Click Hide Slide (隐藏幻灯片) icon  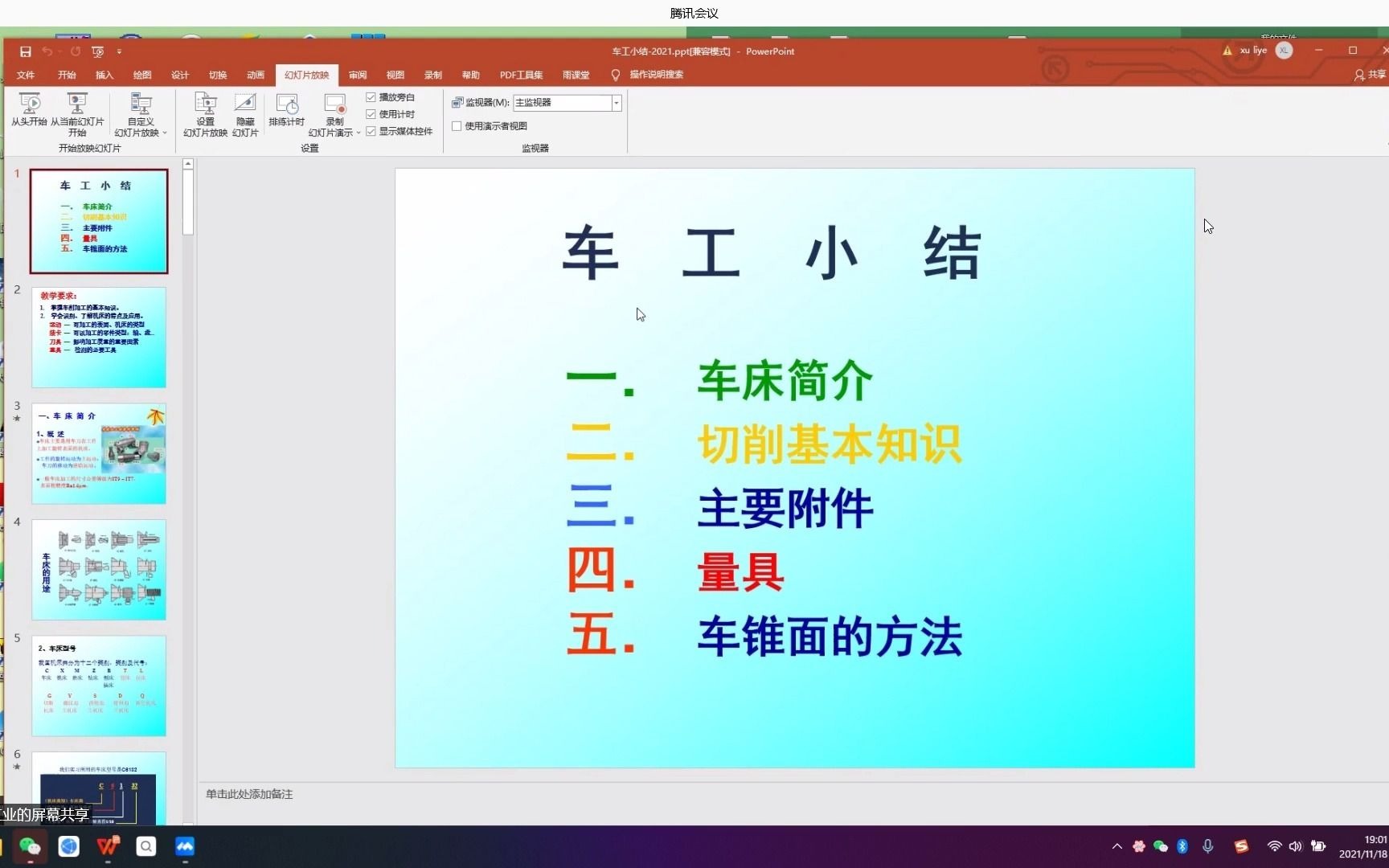coord(245,114)
